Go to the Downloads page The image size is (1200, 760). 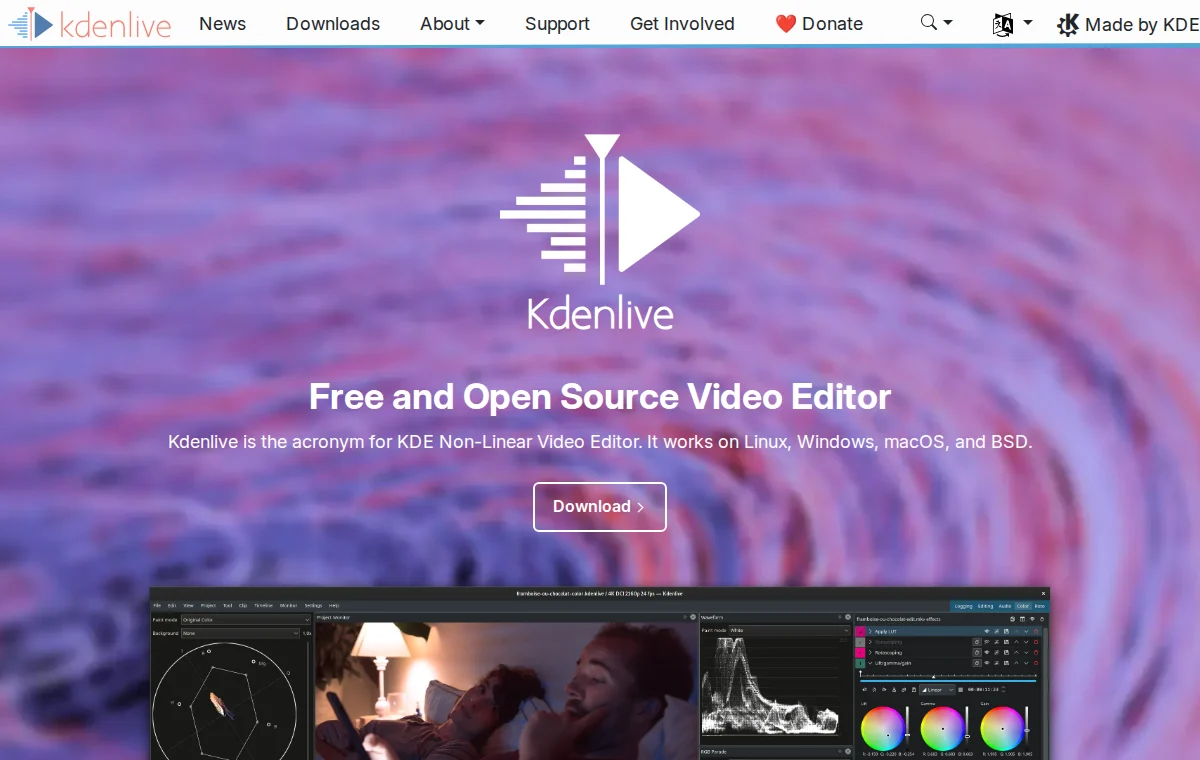click(333, 23)
